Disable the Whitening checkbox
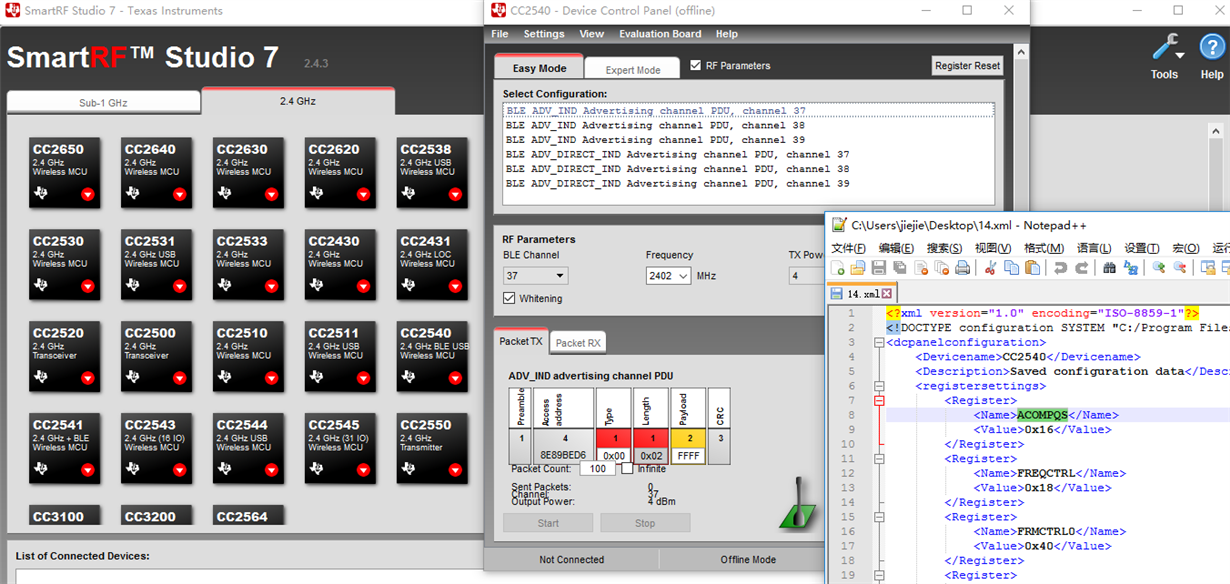This screenshot has width=1230, height=584. pos(509,298)
